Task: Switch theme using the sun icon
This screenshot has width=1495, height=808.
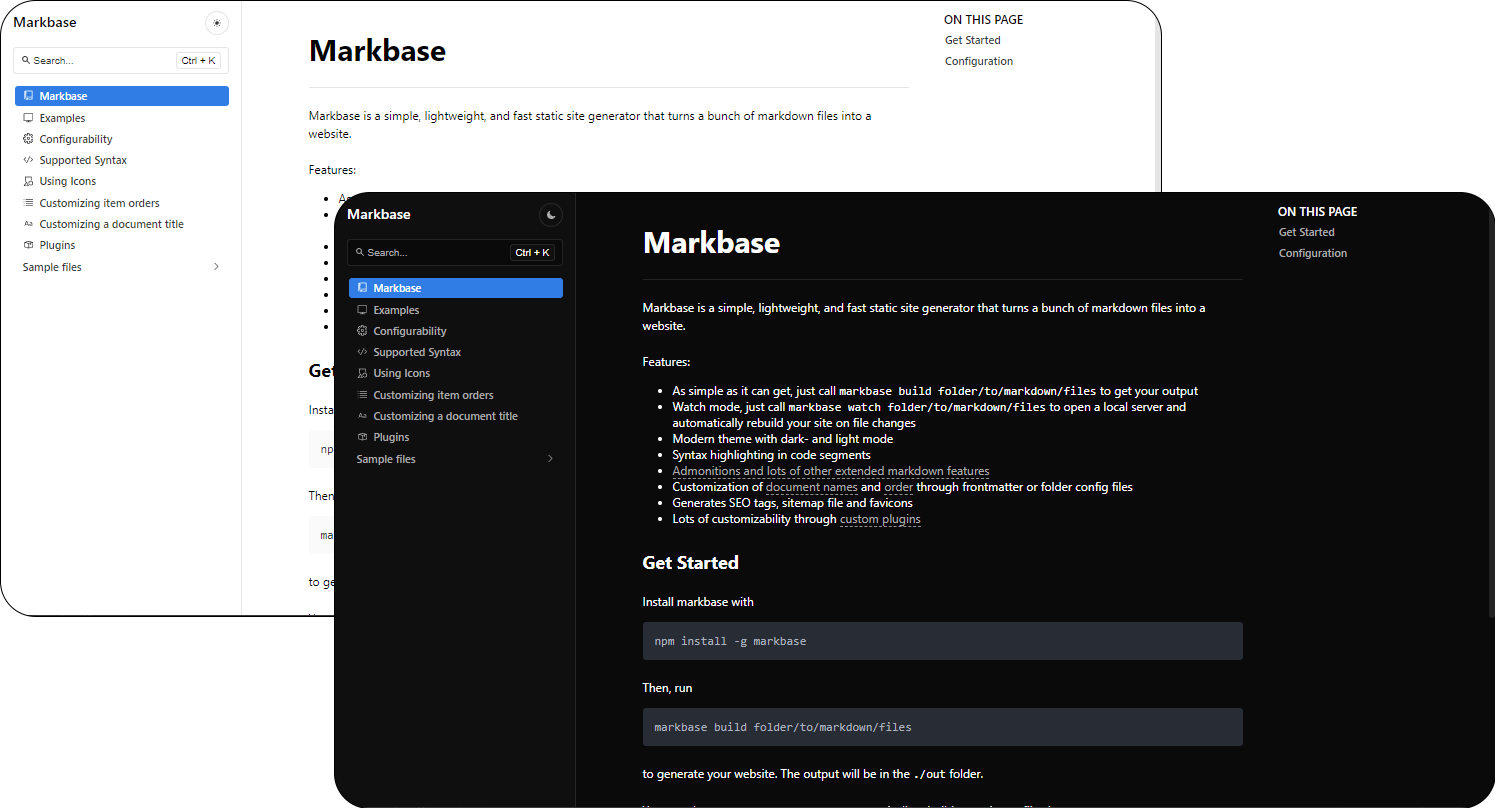Action: [217, 22]
